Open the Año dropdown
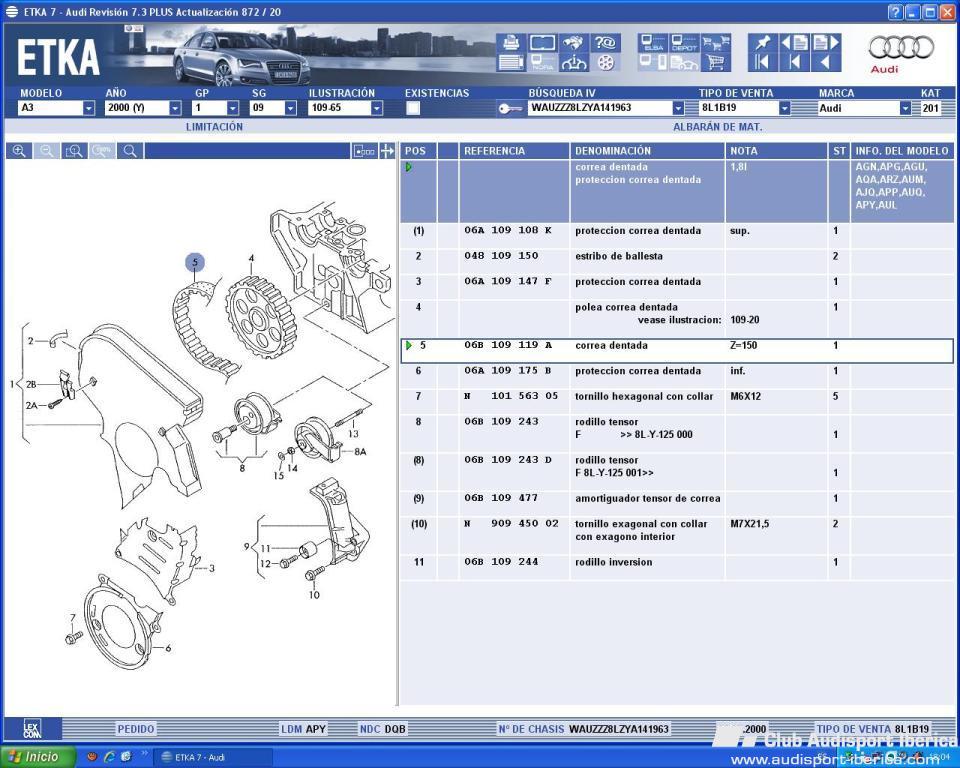This screenshot has height=768, width=960. (175, 108)
